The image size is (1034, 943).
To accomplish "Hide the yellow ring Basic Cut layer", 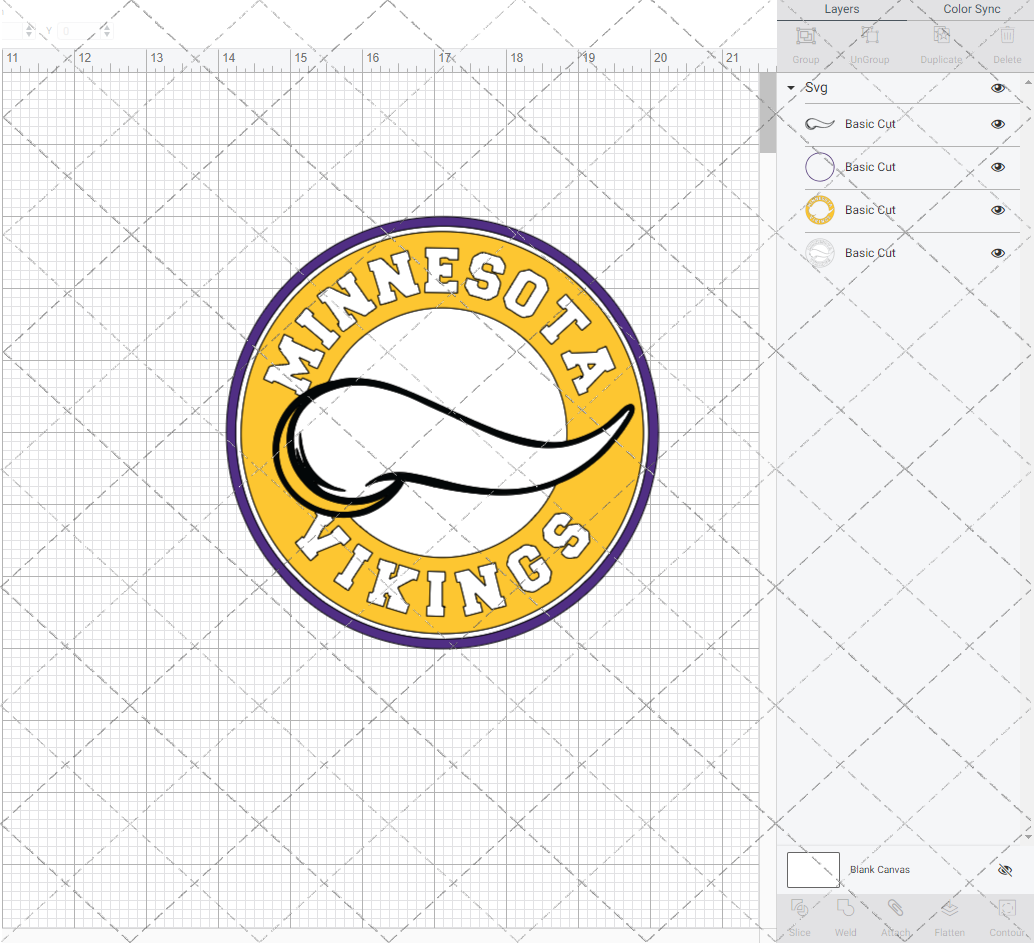I will coord(998,210).
